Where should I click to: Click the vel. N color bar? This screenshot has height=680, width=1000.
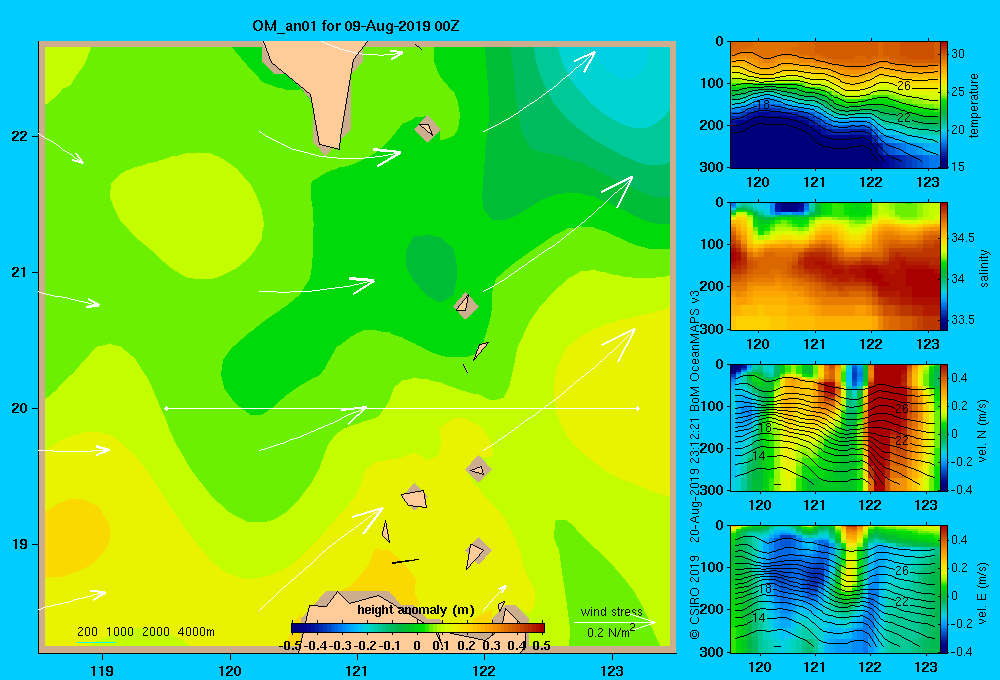944,427
